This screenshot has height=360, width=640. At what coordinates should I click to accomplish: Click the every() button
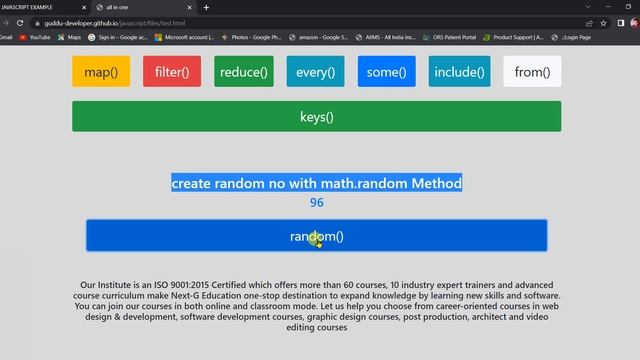[x=316, y=71]
